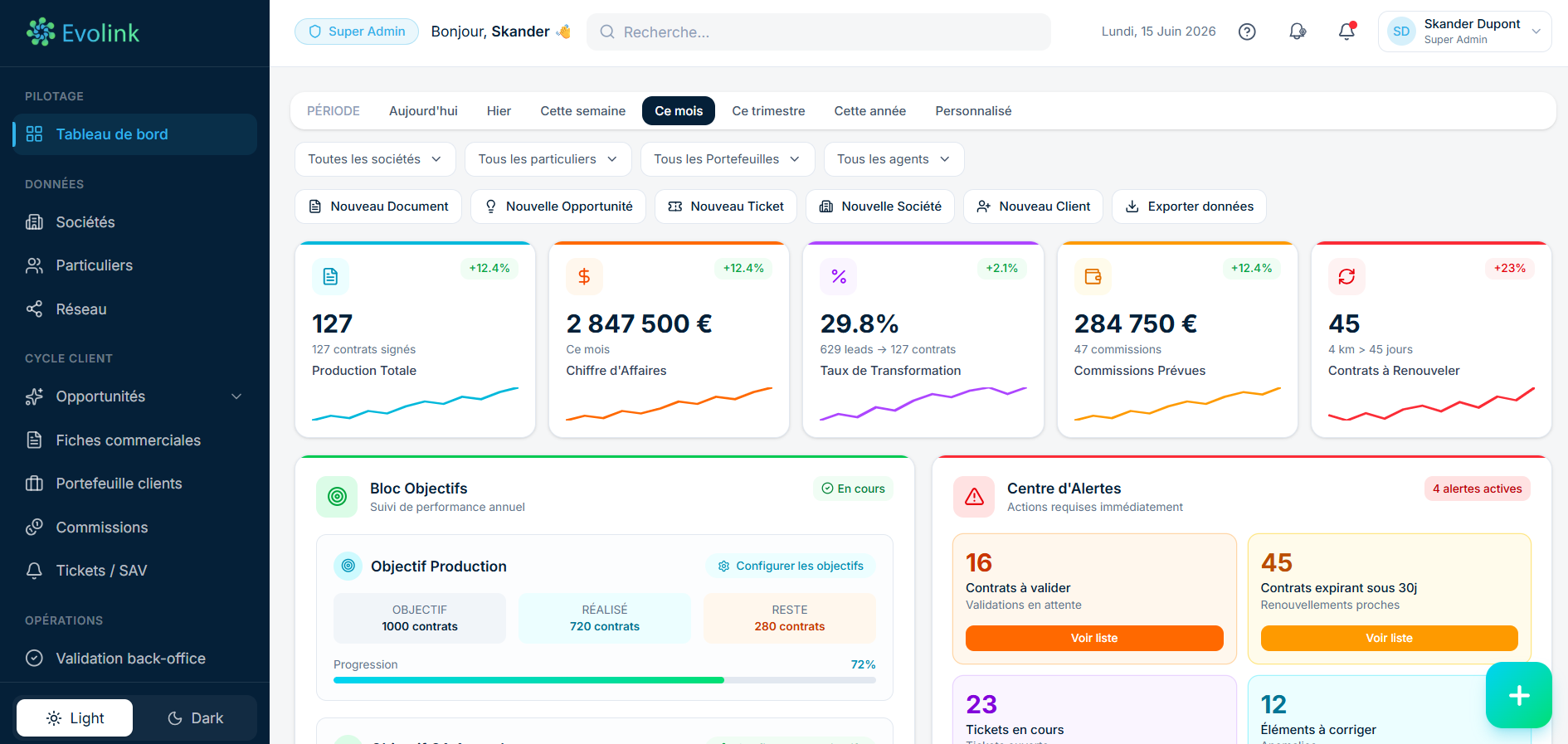Select the Personnalisé period tab
The image size is (1568, 744).
[x=973, y=111]
